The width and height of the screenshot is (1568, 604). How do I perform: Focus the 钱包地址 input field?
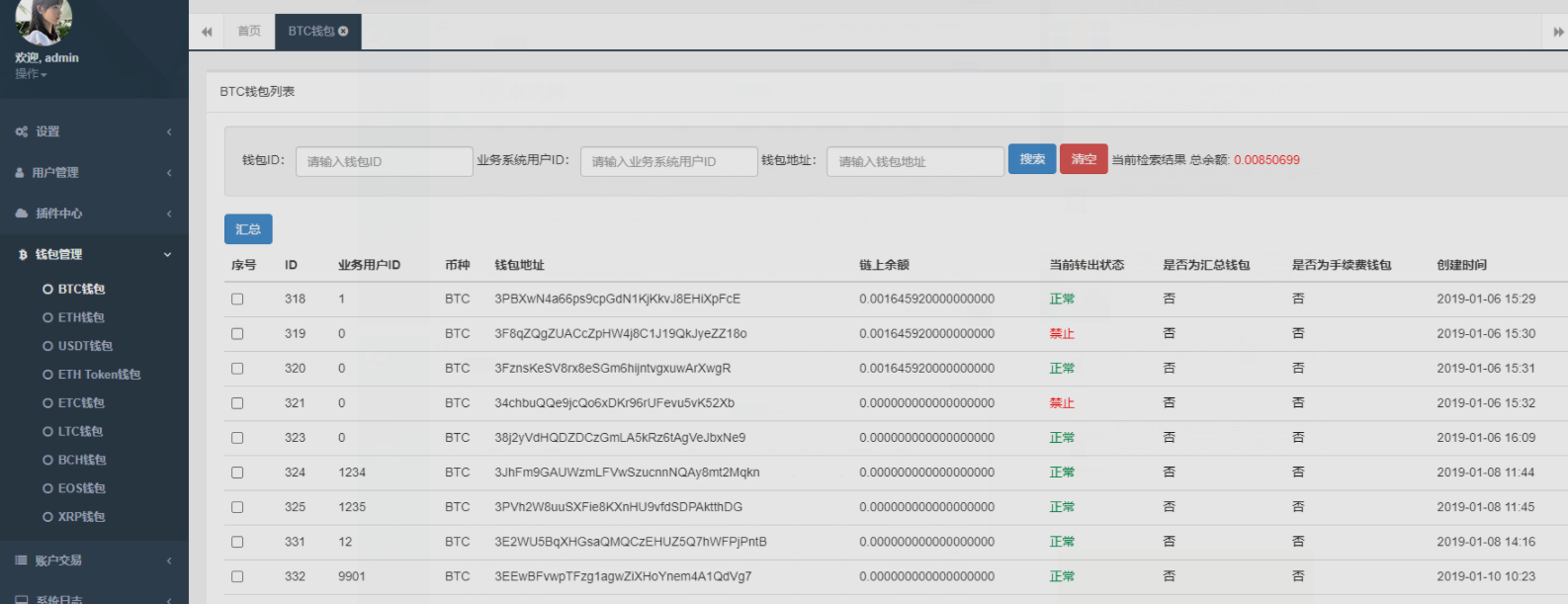click(915, 161)
